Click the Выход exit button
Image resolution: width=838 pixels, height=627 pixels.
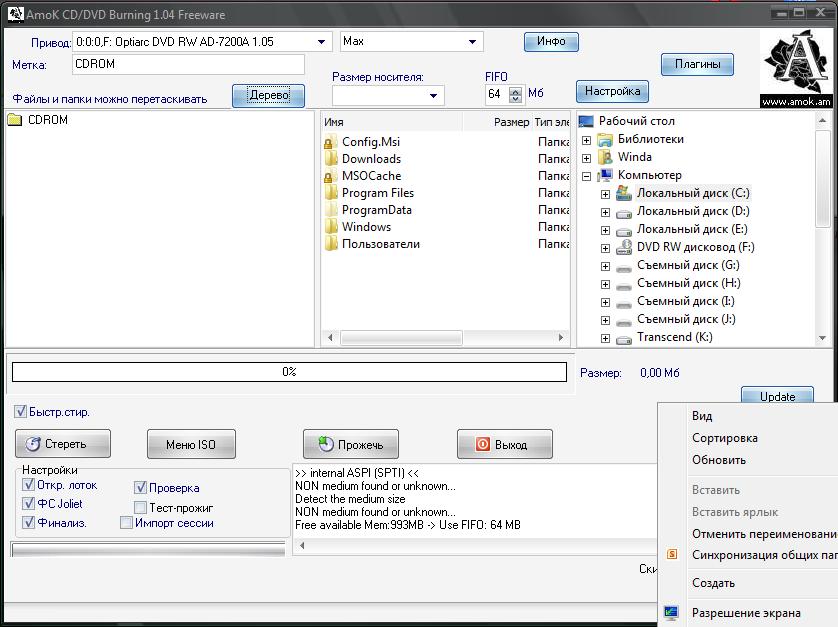pos(505,444)
